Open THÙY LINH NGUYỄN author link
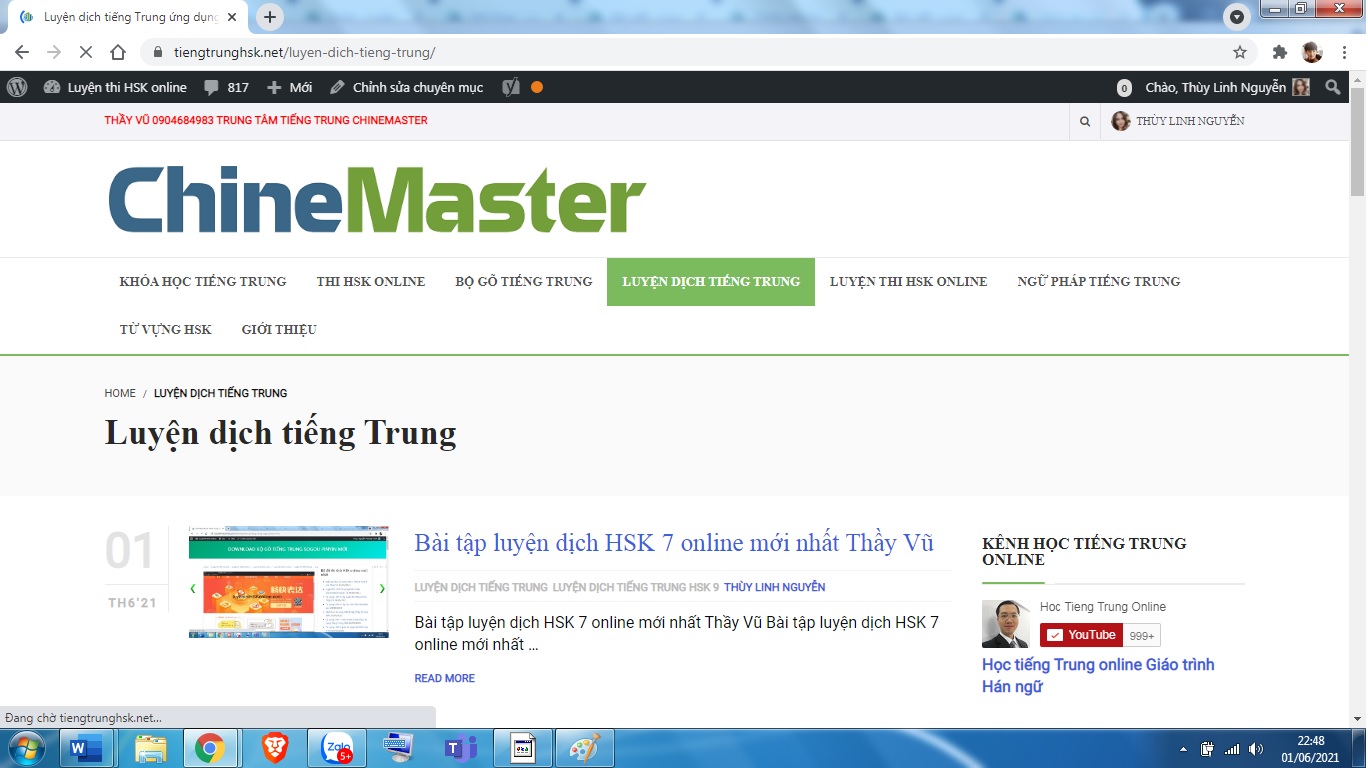The height and width of the screenshot is (768, 1368). click(x=775, y=587)
